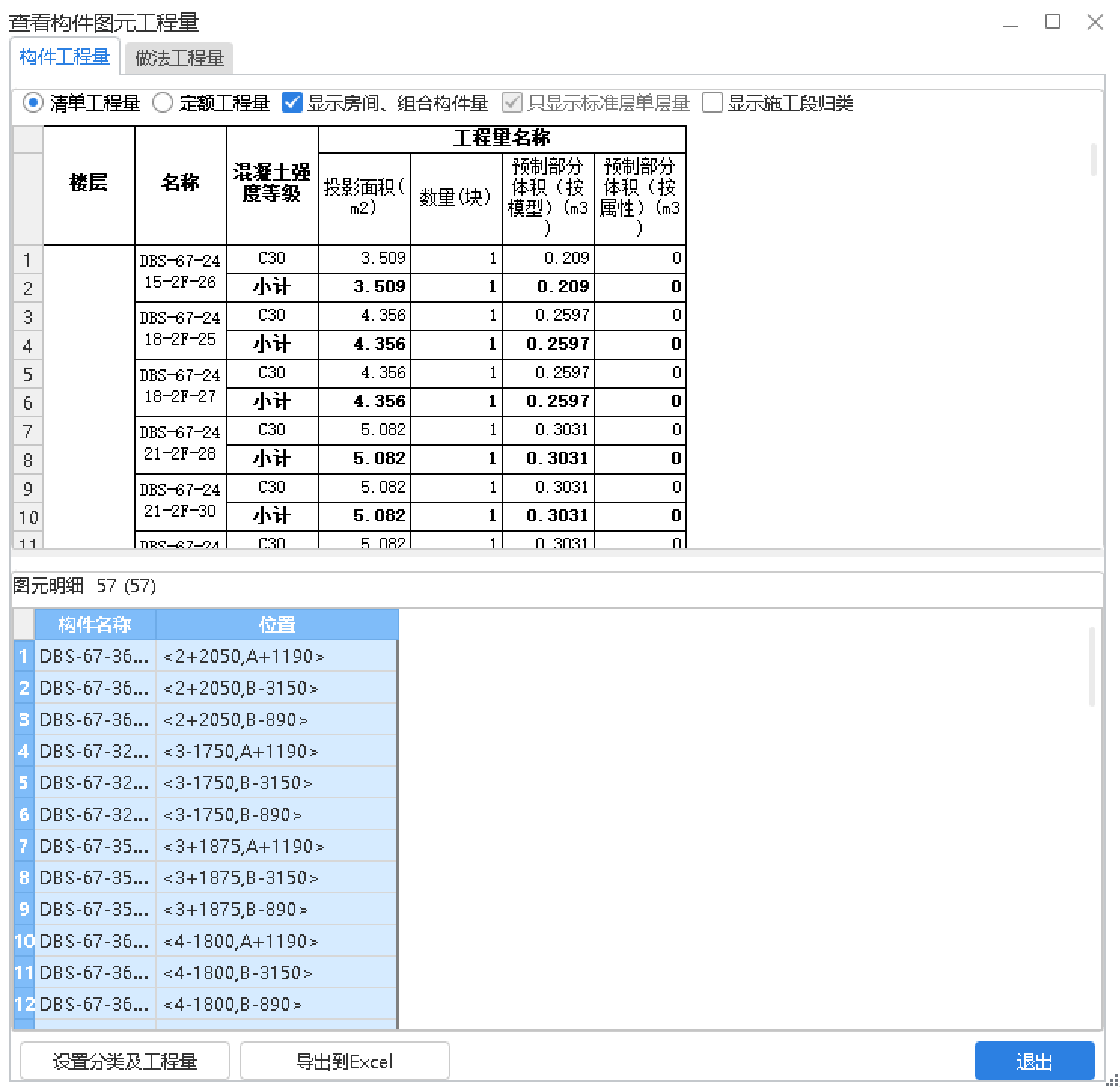This screenshot has height=1087, width=1120.
Task: Switch to the 构件工程量 tab
Action: tap(65, 57)
